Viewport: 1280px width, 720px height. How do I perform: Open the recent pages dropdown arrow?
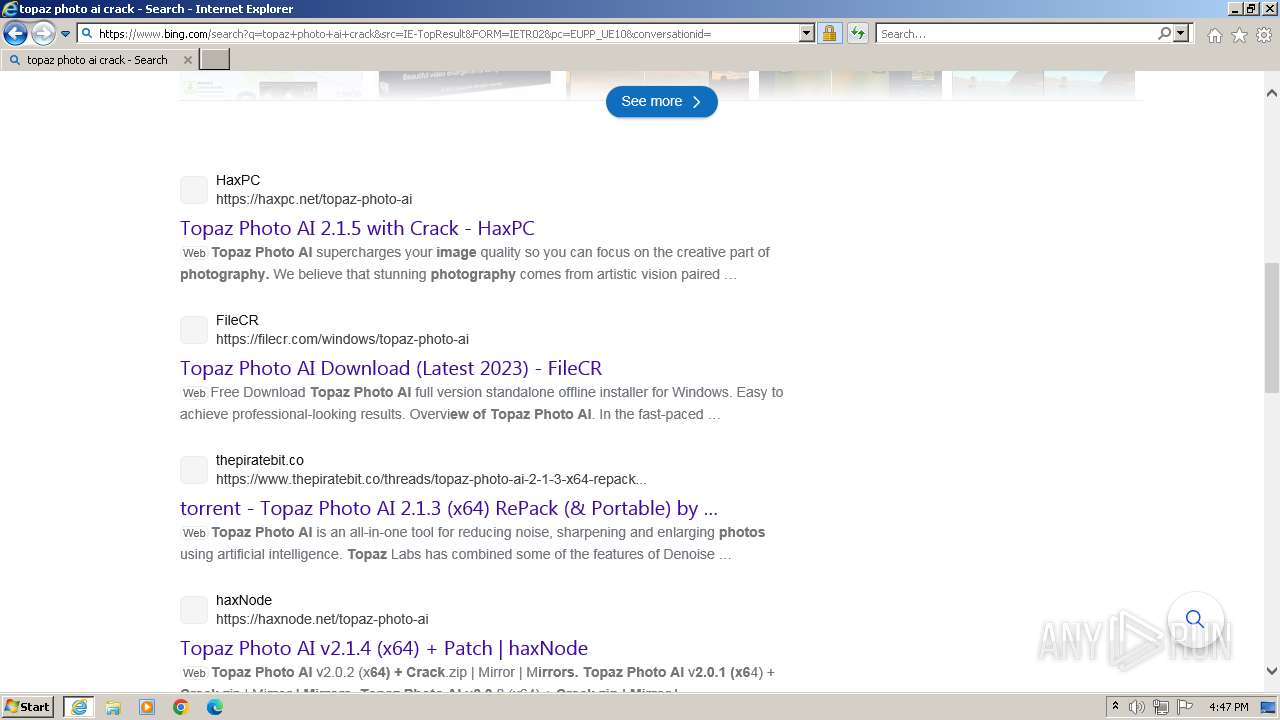pyautogui.click(x=65, y=34)
